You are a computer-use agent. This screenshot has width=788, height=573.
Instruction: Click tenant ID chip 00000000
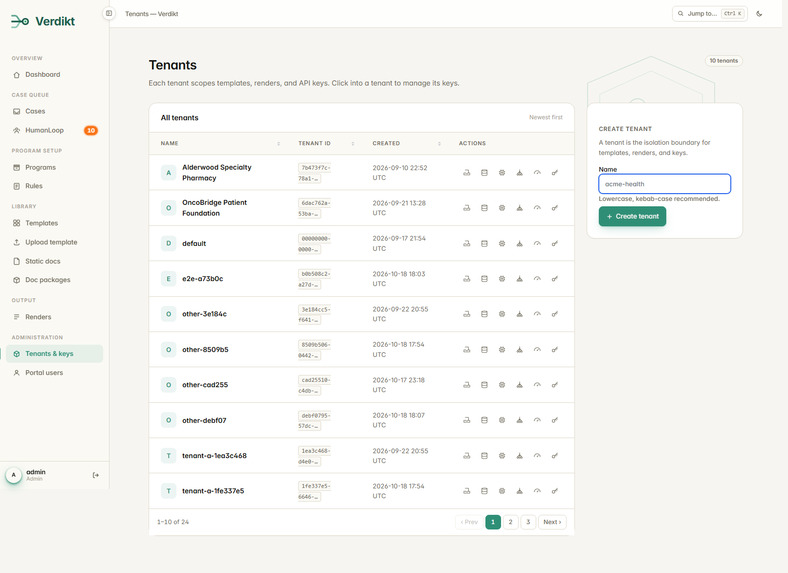314,244
